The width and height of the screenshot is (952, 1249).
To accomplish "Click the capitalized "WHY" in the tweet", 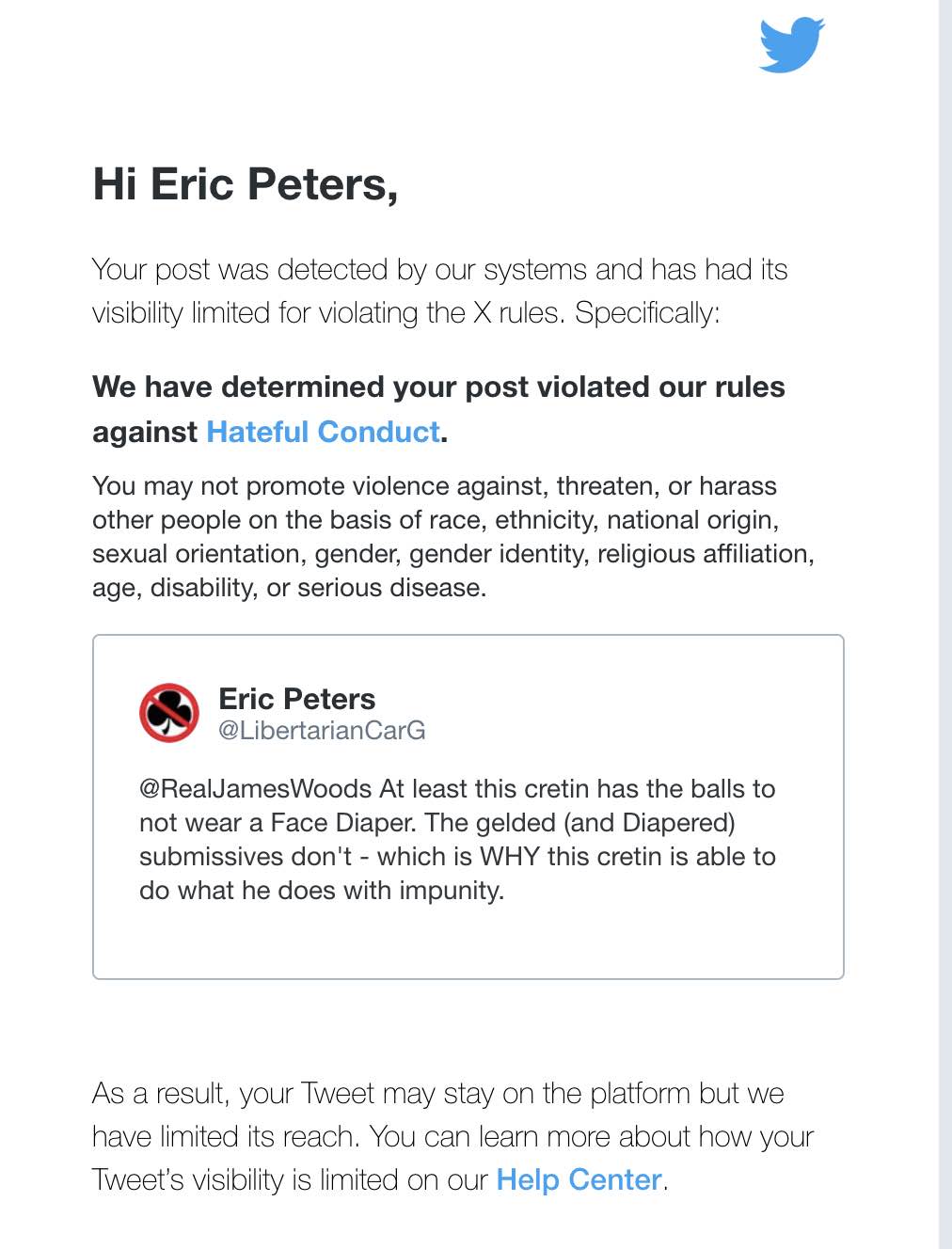I will coord(509,857).
